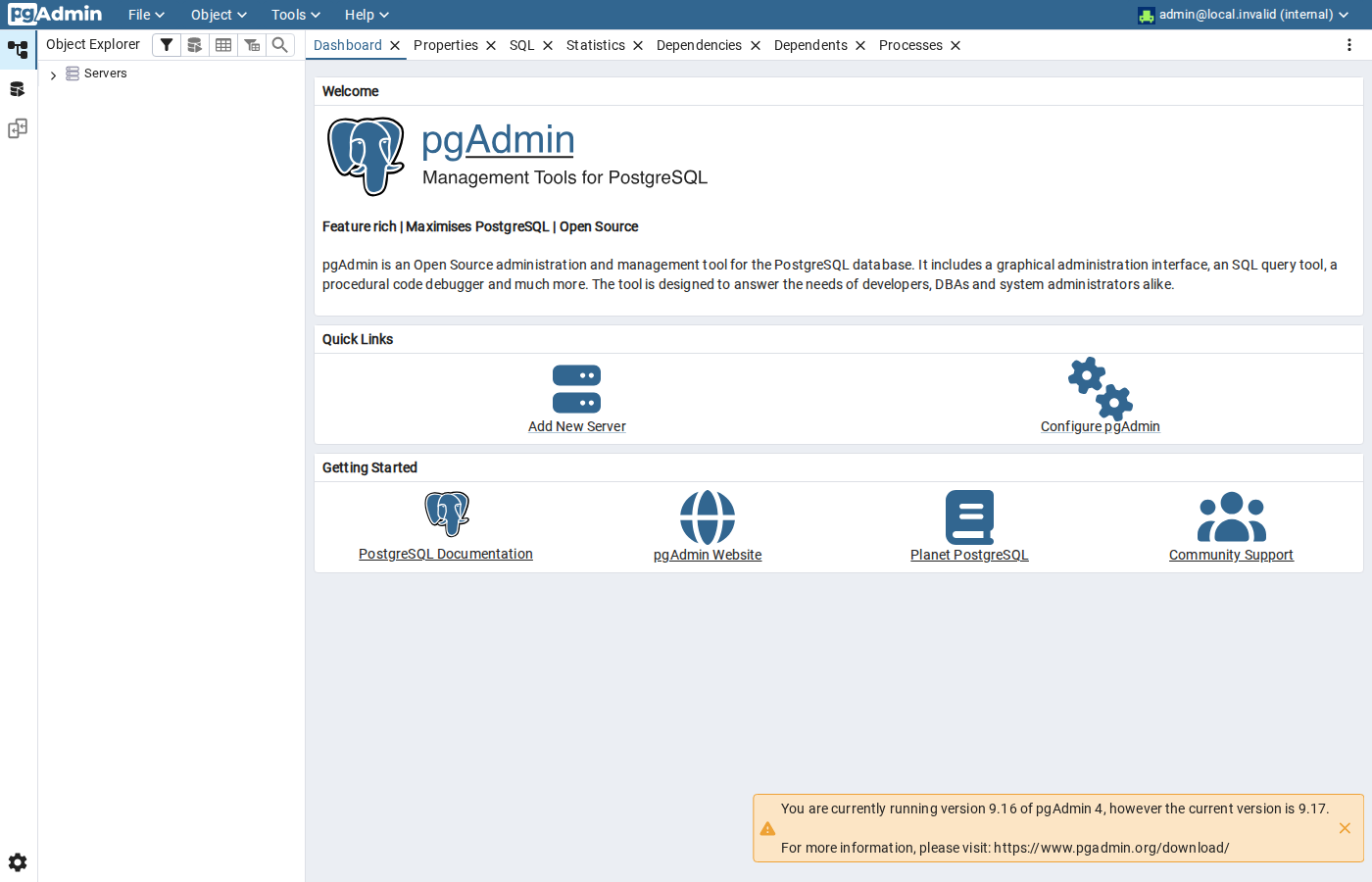1372x882 pixels.
Task: Open the Schema Diff workspace icon in sidebar
Action: [18, 128]
